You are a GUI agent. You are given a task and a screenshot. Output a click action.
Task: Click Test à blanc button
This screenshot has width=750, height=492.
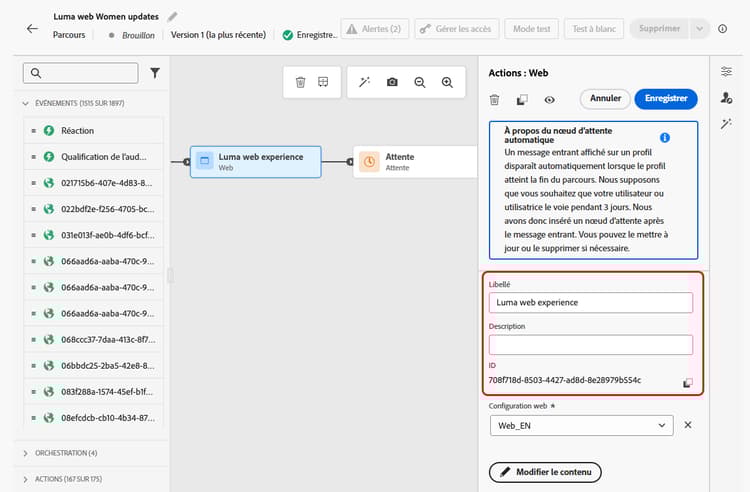click(594, 29)
